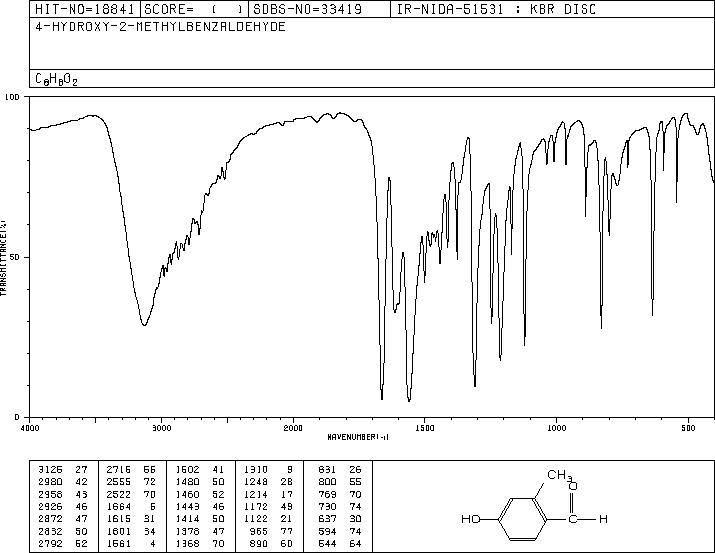715x553 pixels.
Task: Select peak 1661 in the peak table
Action: click(119, 543)
